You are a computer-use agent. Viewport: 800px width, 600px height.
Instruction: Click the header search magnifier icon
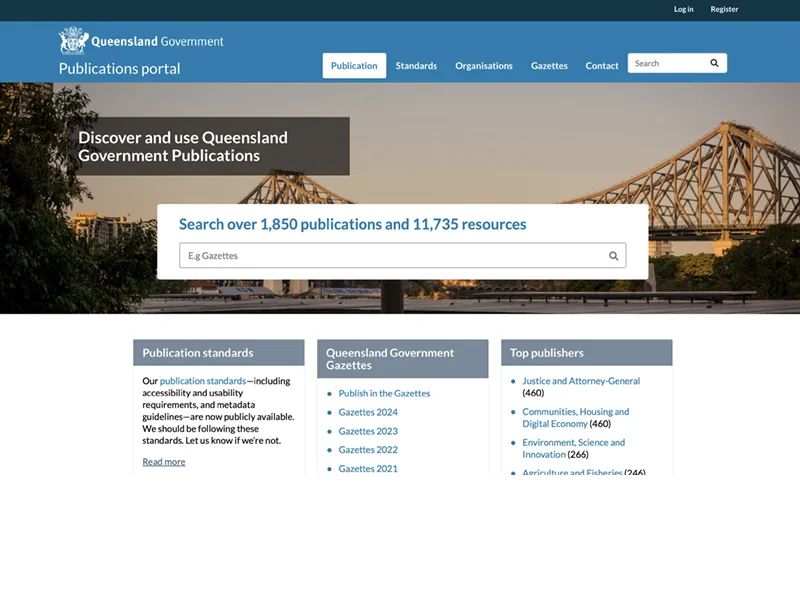click(x=714, y=63)
